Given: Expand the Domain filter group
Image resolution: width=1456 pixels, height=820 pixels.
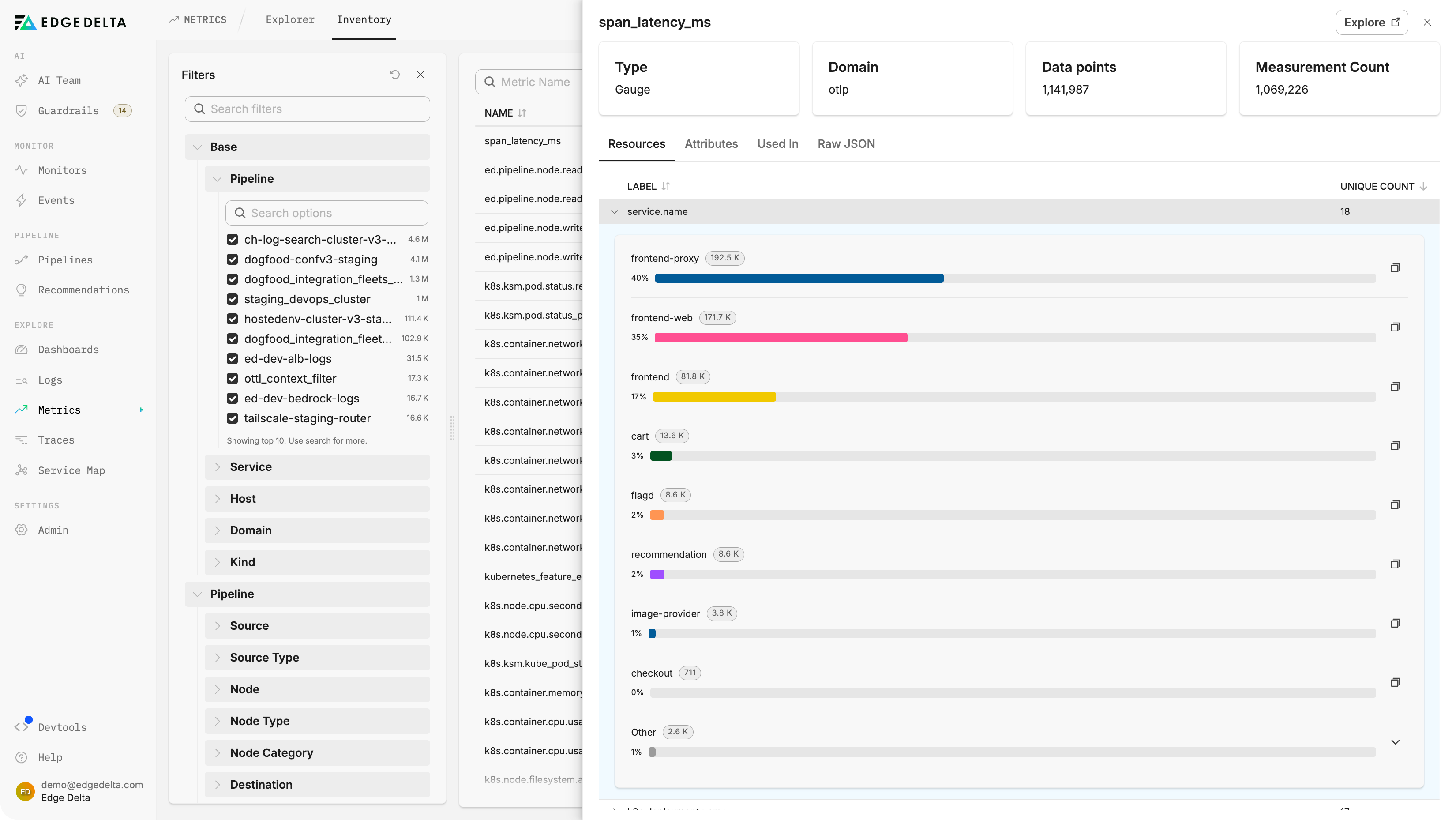Looking at the screenshot, I should pos(317,530).
